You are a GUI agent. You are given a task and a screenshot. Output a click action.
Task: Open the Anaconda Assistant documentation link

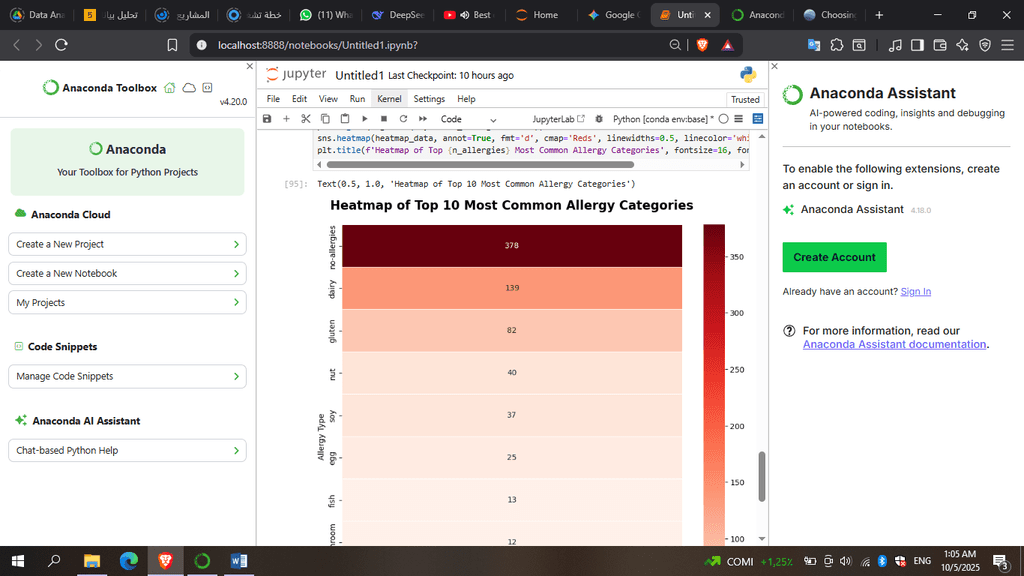894,344
